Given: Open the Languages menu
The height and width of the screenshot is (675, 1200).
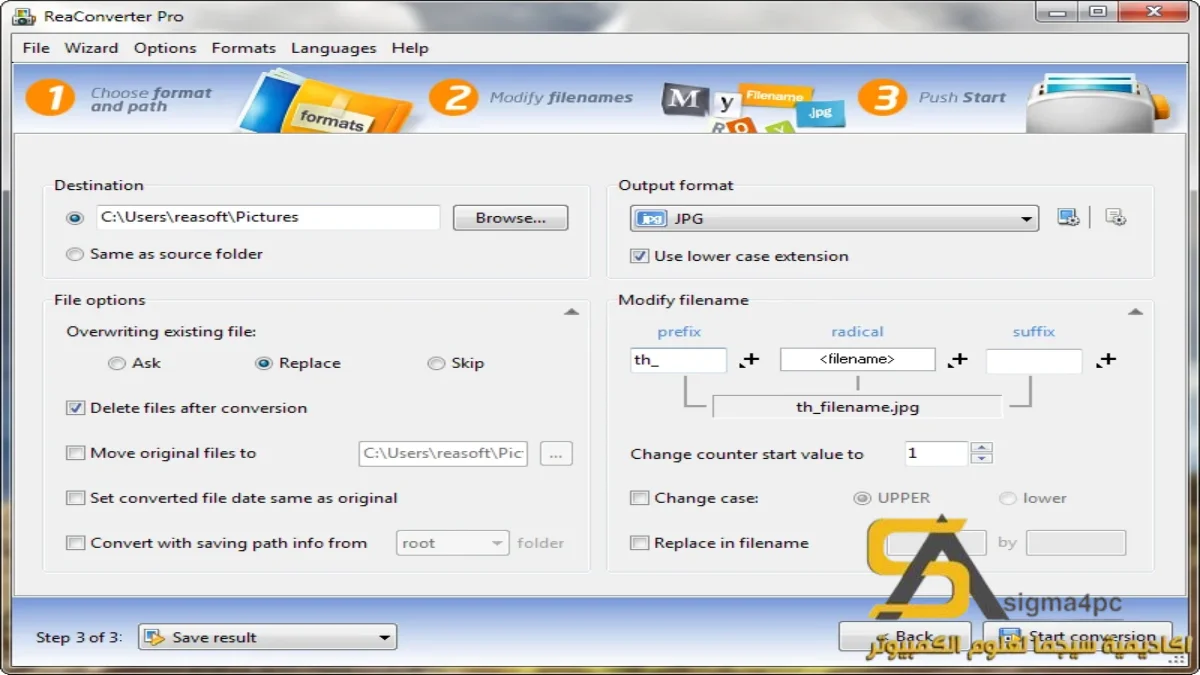Looking at the screenshot, I should [x=333, y=48].
